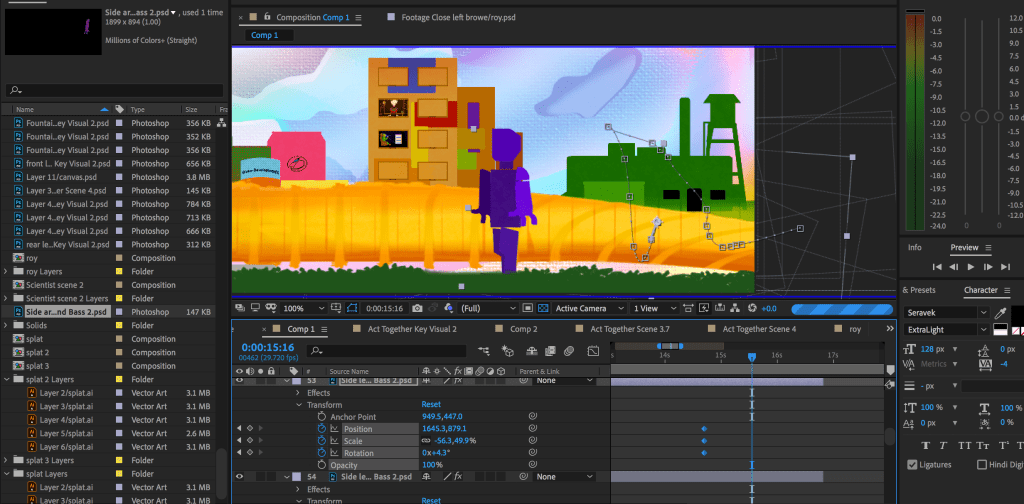Open the Active Camera view dropdown
Image resolution: width=1024 pixels, height=504 pixels.
point(586,308)
